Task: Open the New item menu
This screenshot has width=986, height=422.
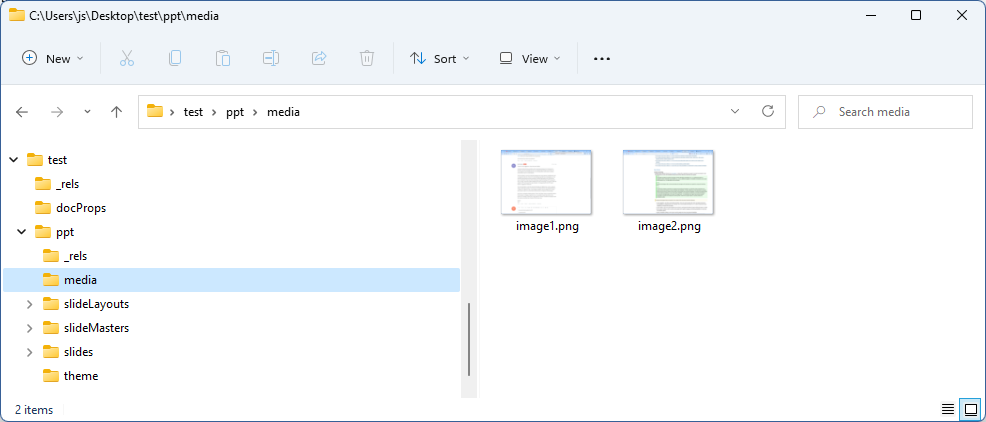Action: (53, 58)
